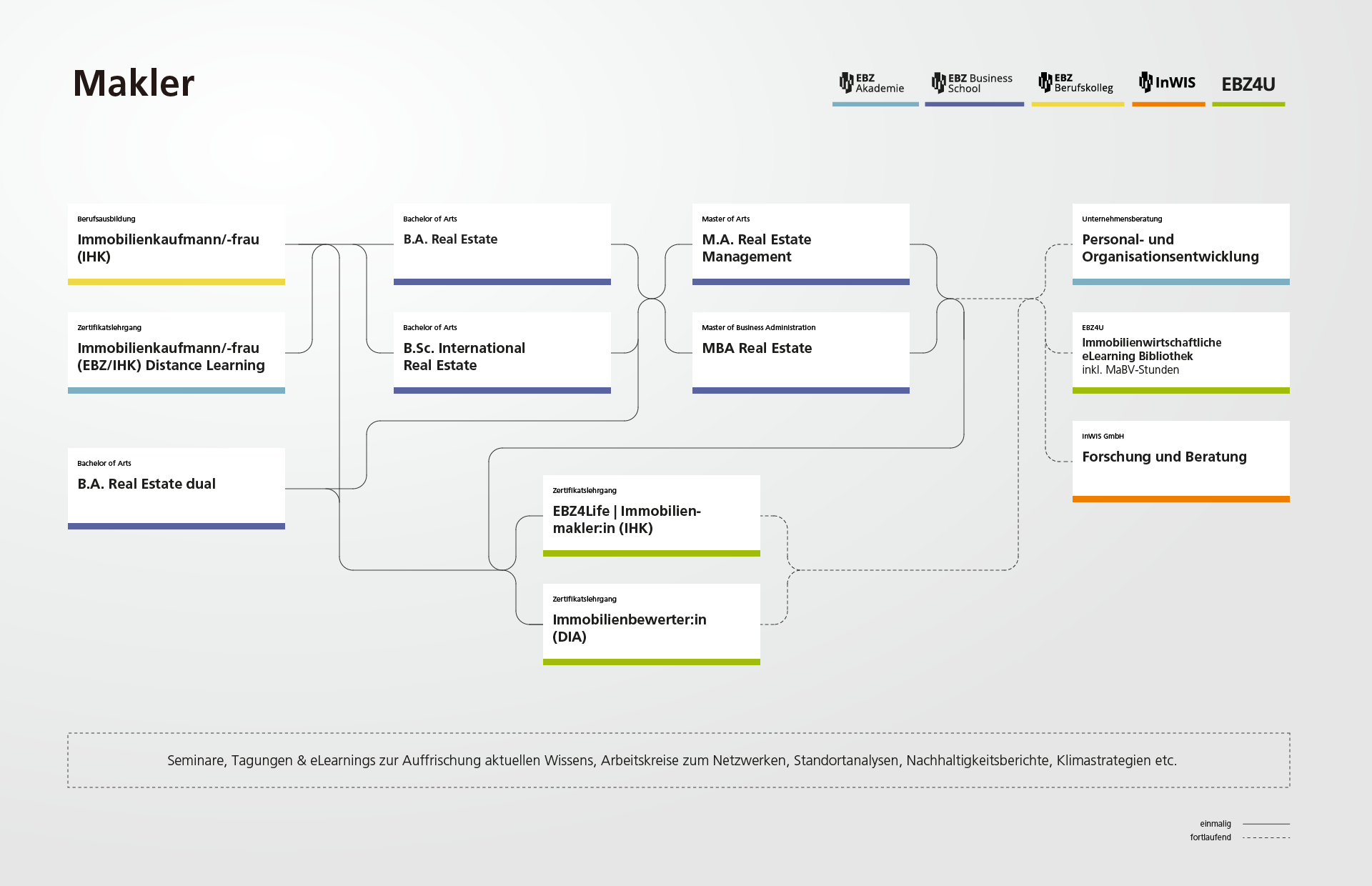Open Immobilienkaufmann/-frau Distance Learning card

[177, 353]
